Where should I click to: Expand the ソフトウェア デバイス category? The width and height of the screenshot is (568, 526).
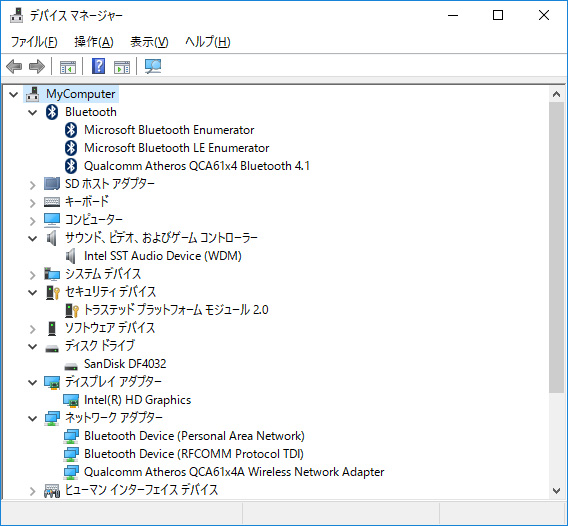click(33, 329)
